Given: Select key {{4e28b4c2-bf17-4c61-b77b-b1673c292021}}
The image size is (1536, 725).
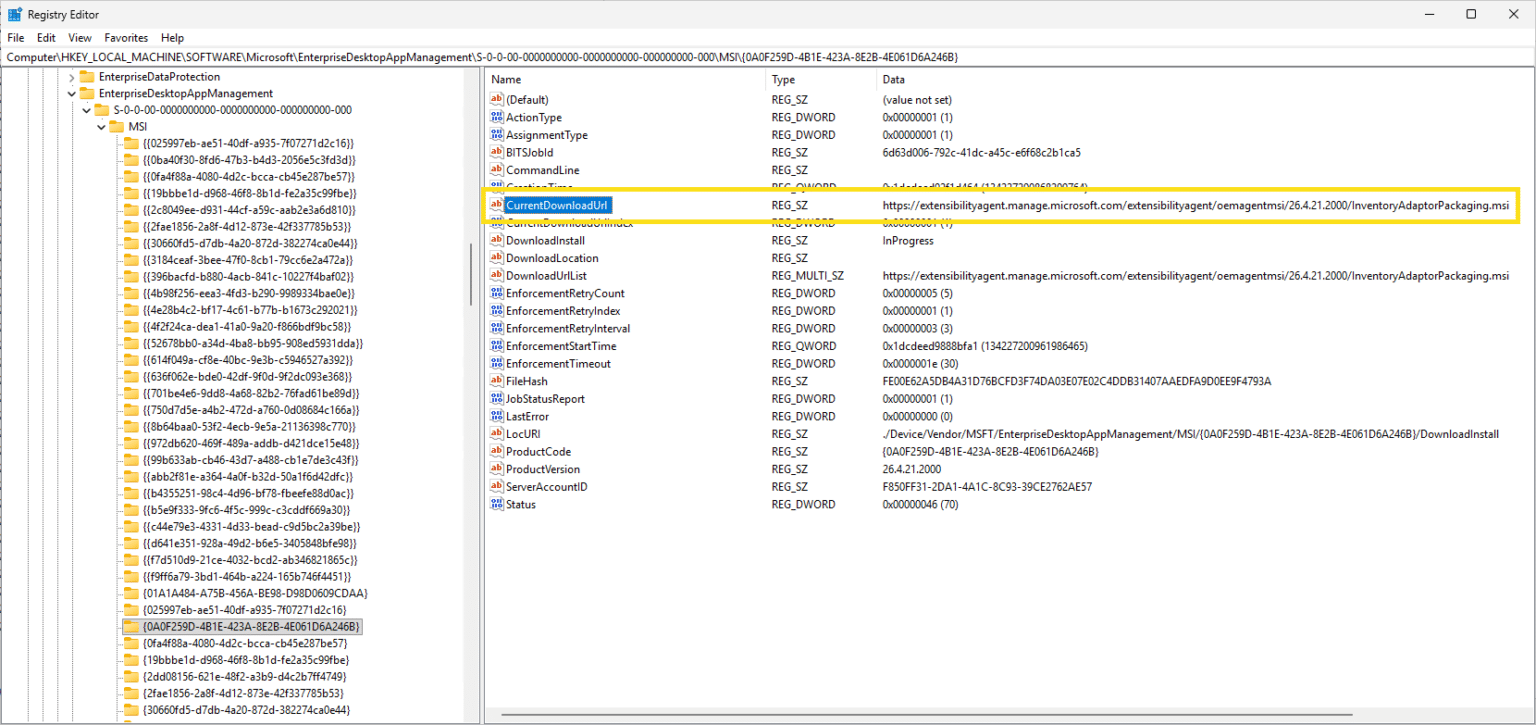Looking at the screenshot, I should (250, 310).
